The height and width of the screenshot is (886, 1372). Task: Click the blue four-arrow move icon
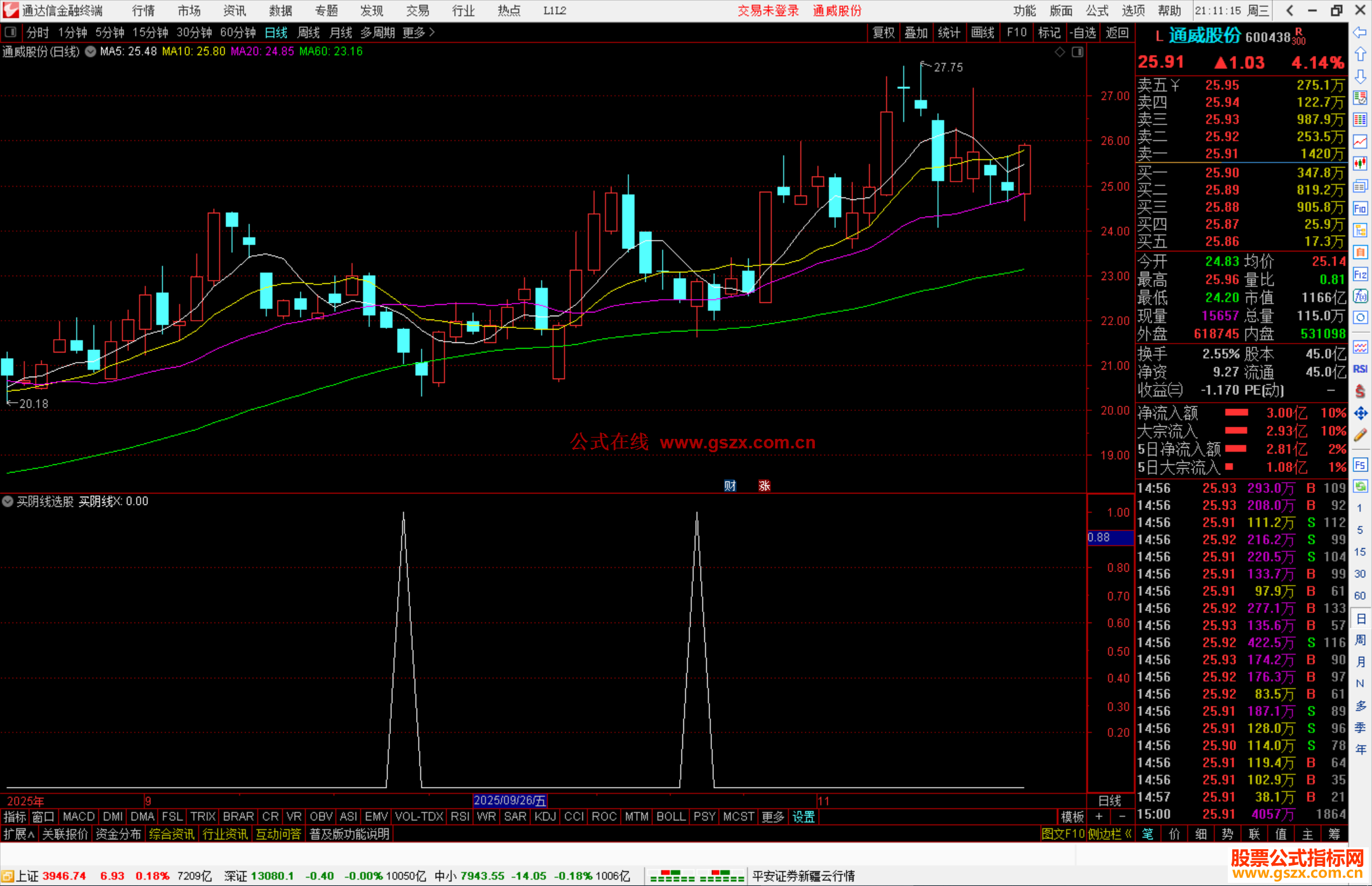(x=1359, y=413)
